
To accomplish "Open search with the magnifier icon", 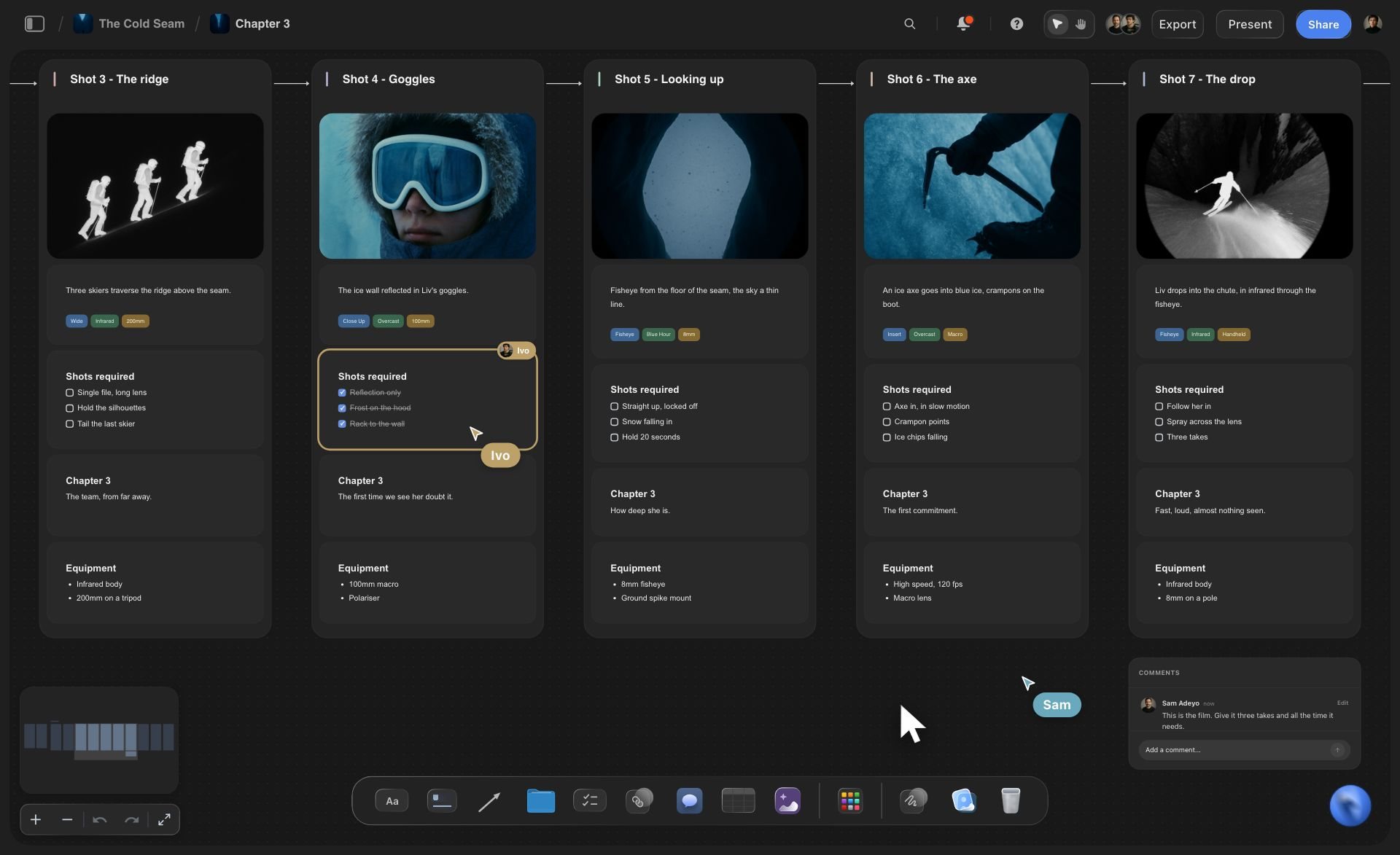I will coord(909,24).
